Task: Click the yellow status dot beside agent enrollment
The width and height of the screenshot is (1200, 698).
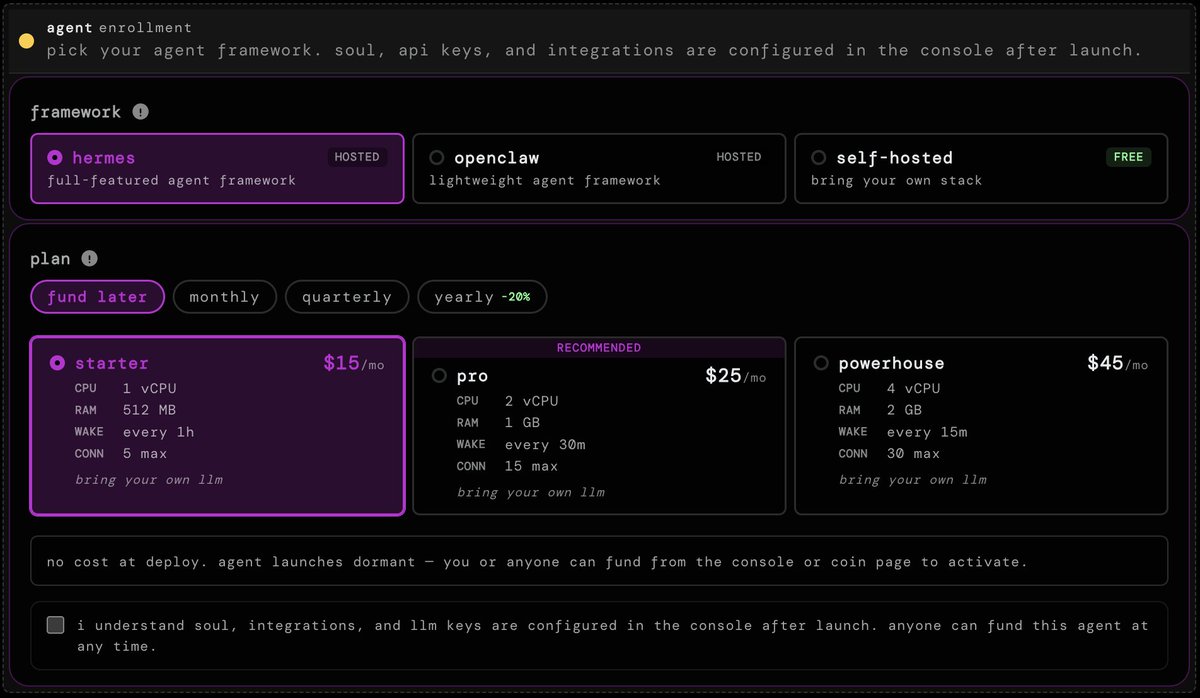Action: tap(27, 40)
